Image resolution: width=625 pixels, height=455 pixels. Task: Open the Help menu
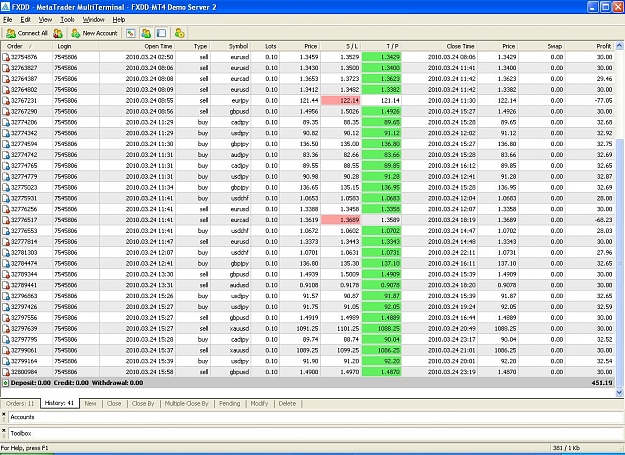point(119,20)
